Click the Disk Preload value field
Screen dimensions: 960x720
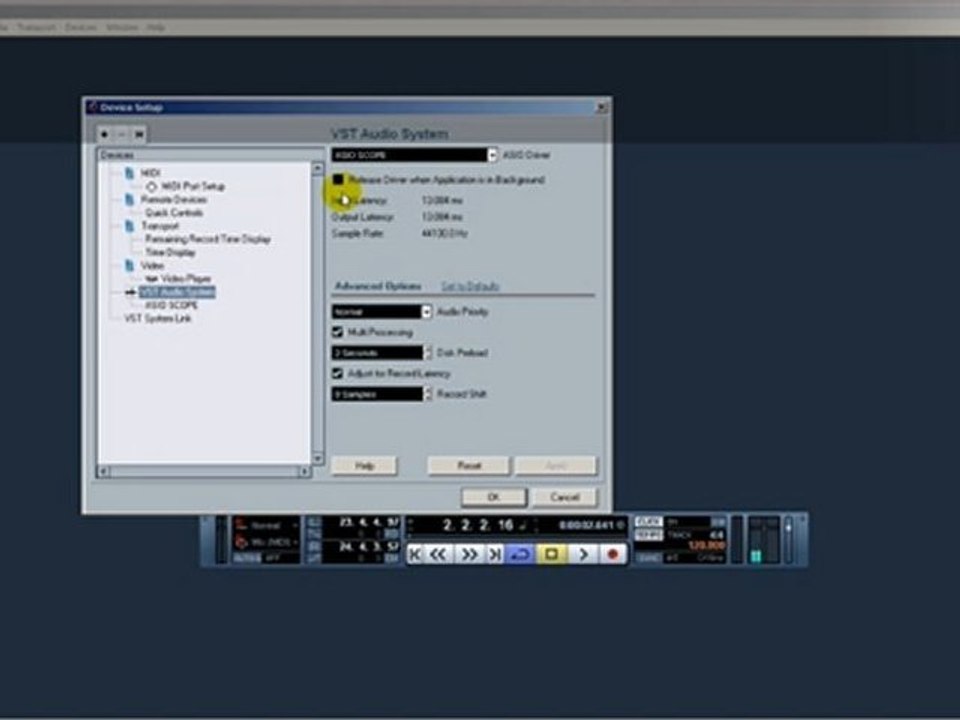pyautogui.click(x=377, y=353)
